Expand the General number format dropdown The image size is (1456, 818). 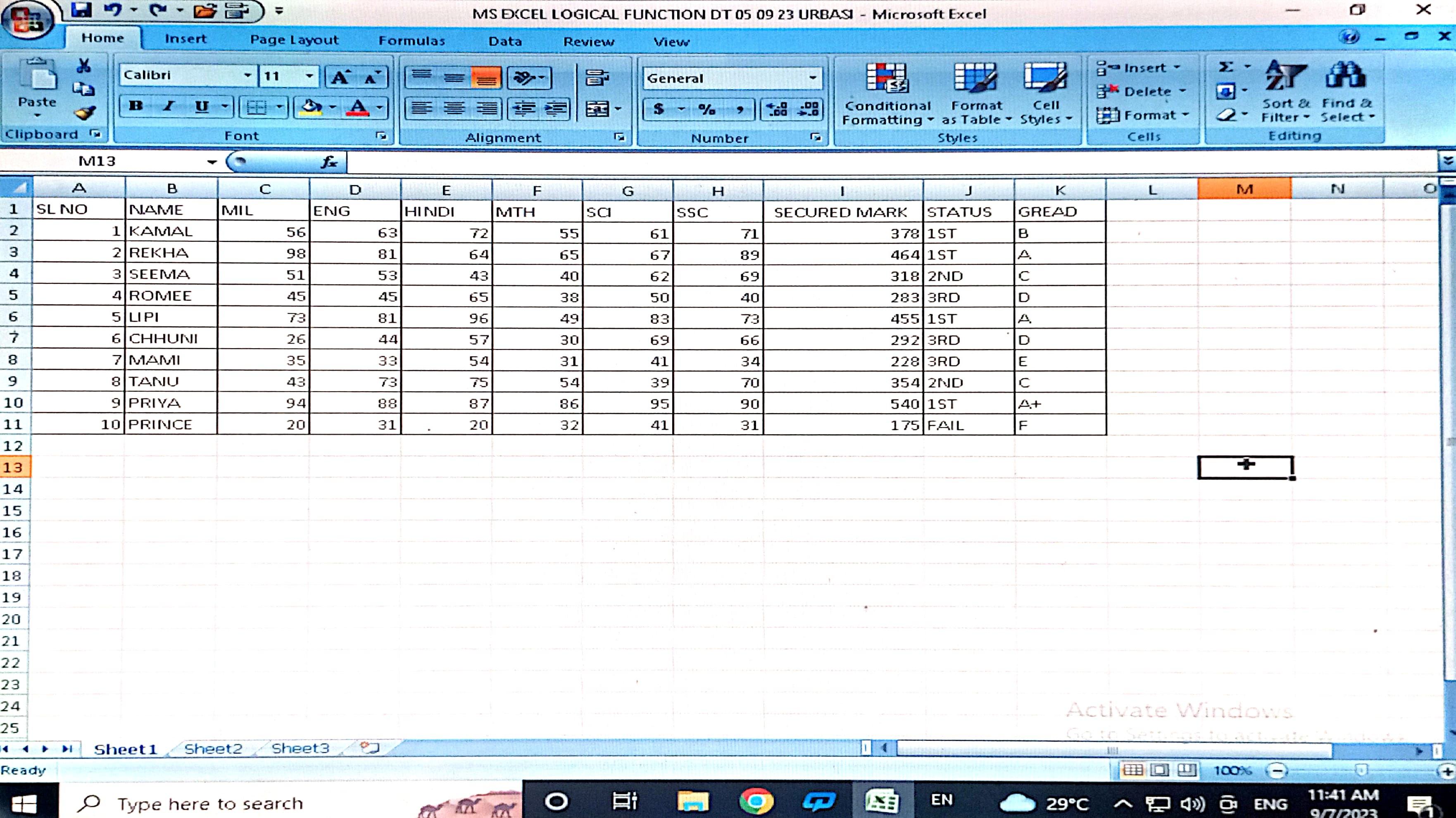pyautogui.click(x=813, y=78)
